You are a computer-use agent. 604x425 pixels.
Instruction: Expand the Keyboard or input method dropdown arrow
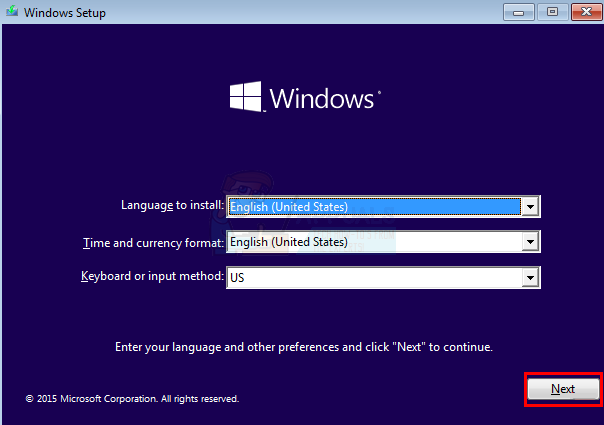coord(530,277)
